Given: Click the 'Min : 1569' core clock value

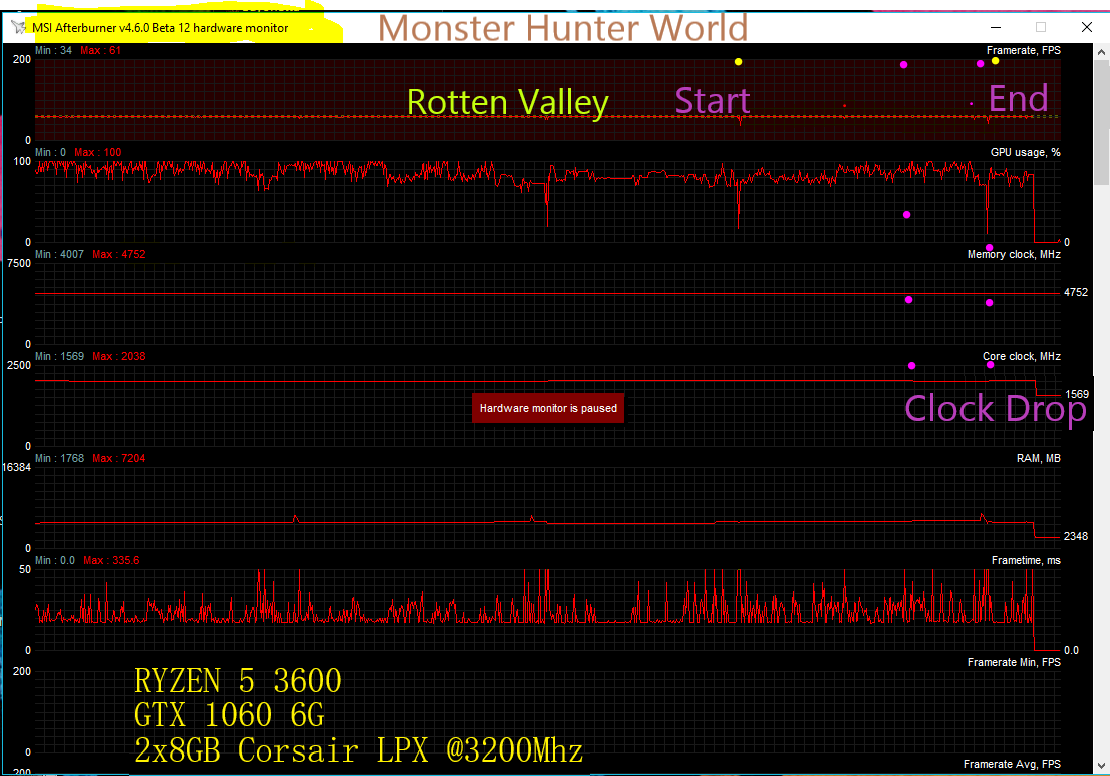Looking at the screenshot, I should pos(59,356).
